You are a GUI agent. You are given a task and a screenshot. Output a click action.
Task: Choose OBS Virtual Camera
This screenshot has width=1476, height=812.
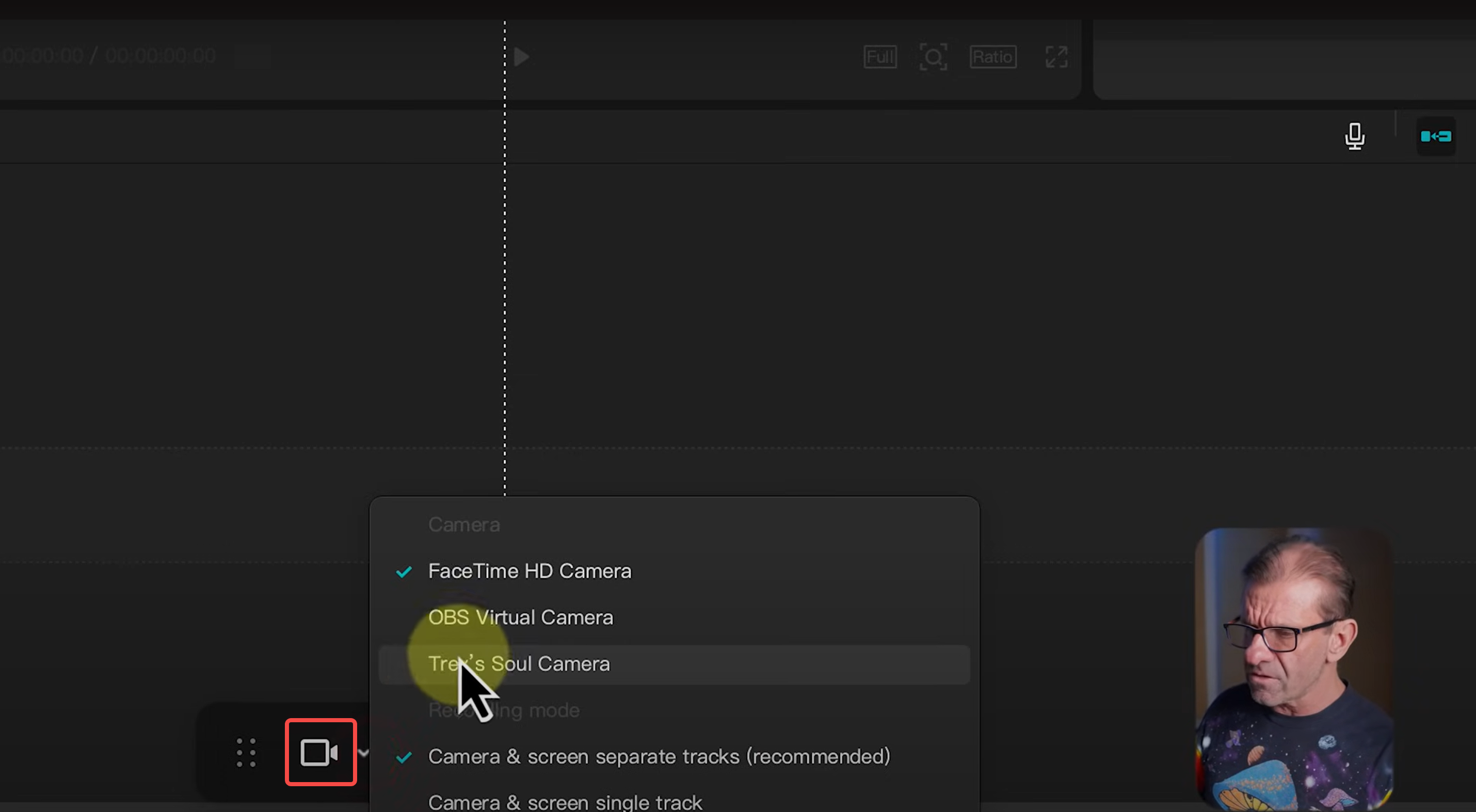click(x=520, y=618)
